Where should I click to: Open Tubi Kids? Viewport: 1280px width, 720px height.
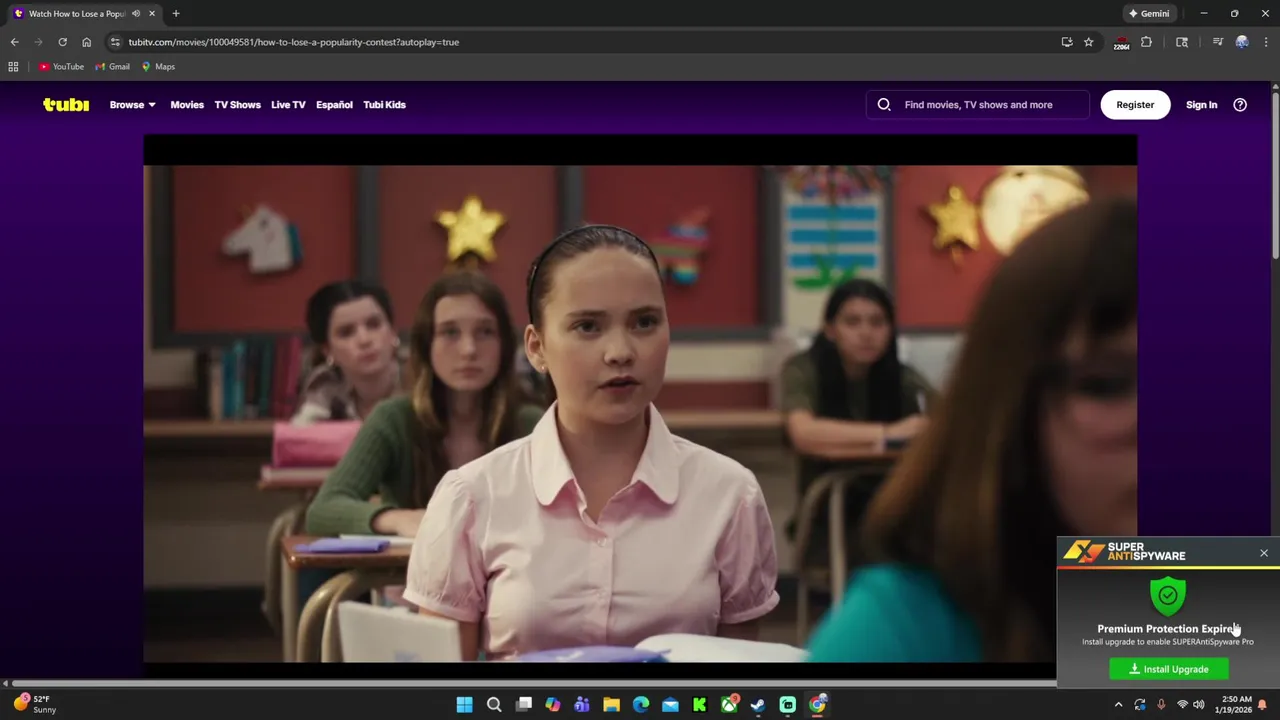[x=384, y=104]
